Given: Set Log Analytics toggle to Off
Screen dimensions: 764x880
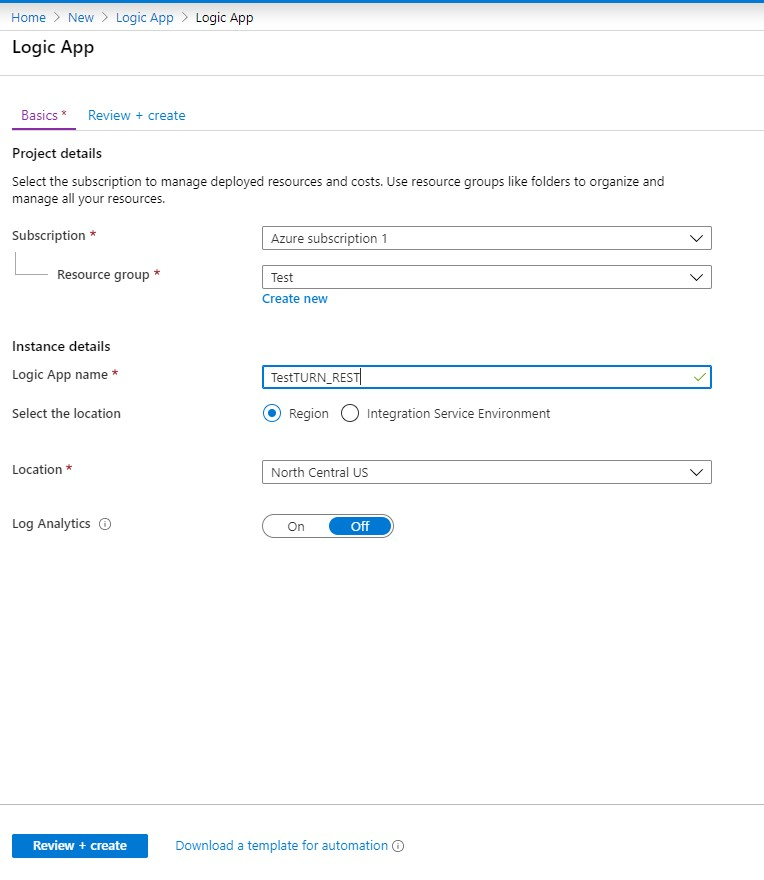Looking at the screenshot, I should (360, 526).
